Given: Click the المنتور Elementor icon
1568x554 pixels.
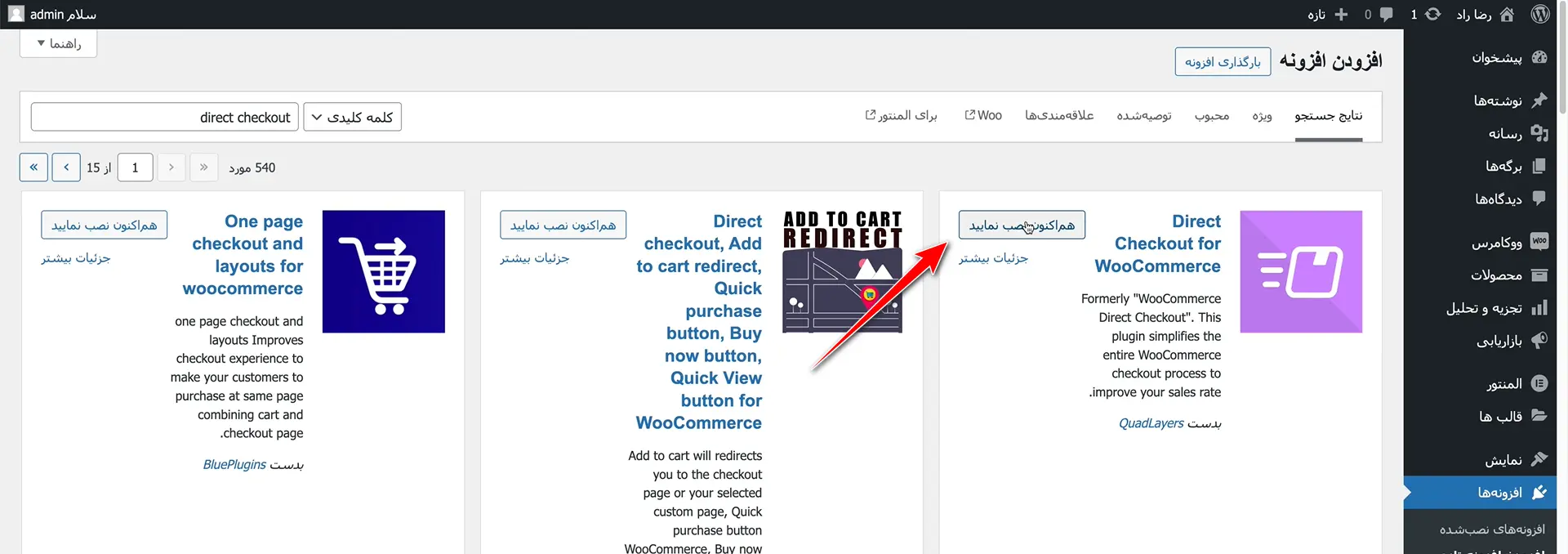Looking at the screenshot, I should point(1539,383).
